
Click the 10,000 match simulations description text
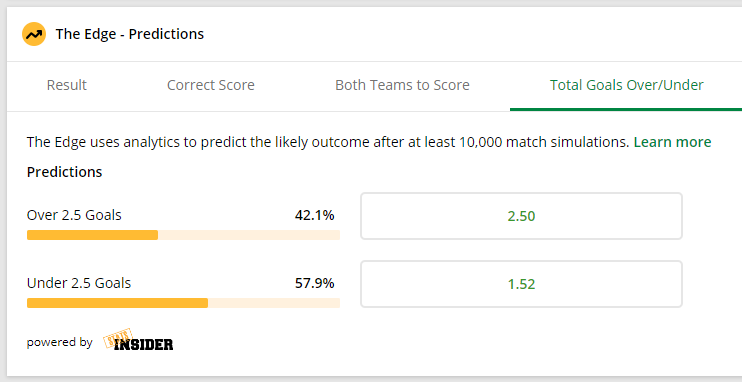[x=327, y=142]
